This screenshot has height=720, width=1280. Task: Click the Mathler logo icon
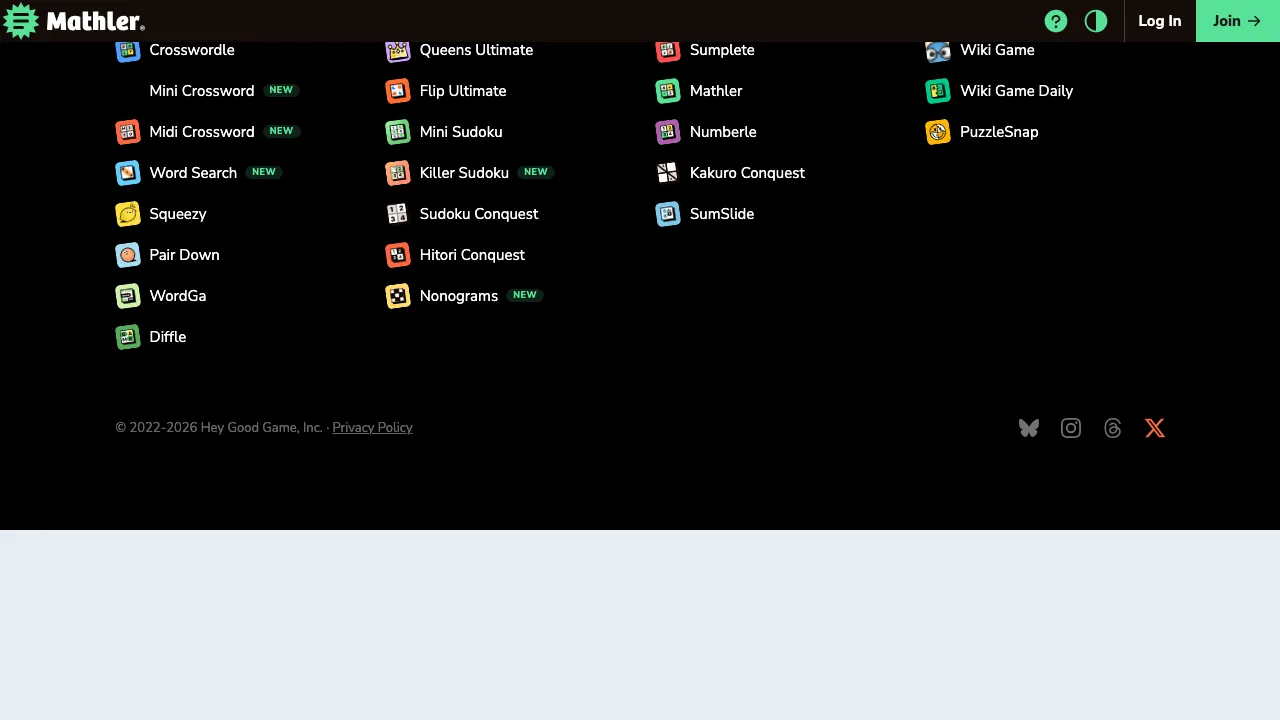point(21,21)
